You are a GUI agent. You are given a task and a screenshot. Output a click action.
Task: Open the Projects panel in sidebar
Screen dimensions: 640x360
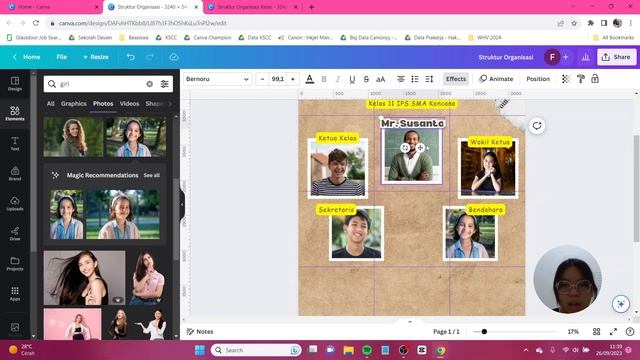tap(15, 264)
